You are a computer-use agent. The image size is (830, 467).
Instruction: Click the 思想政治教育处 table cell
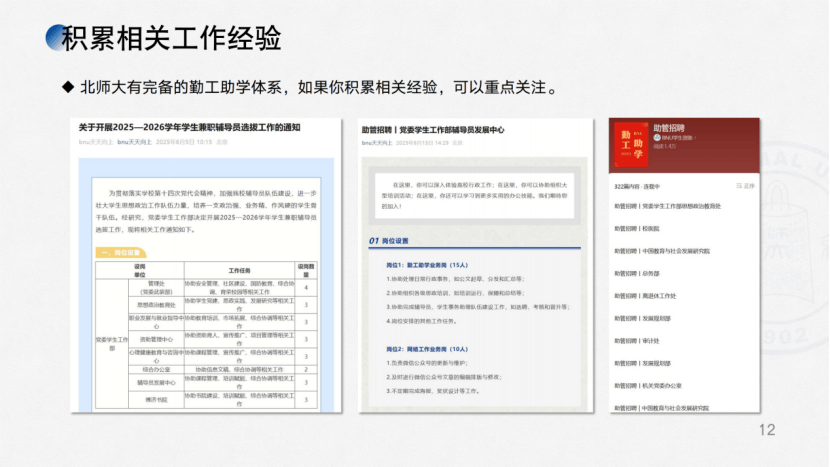[156, 304]
